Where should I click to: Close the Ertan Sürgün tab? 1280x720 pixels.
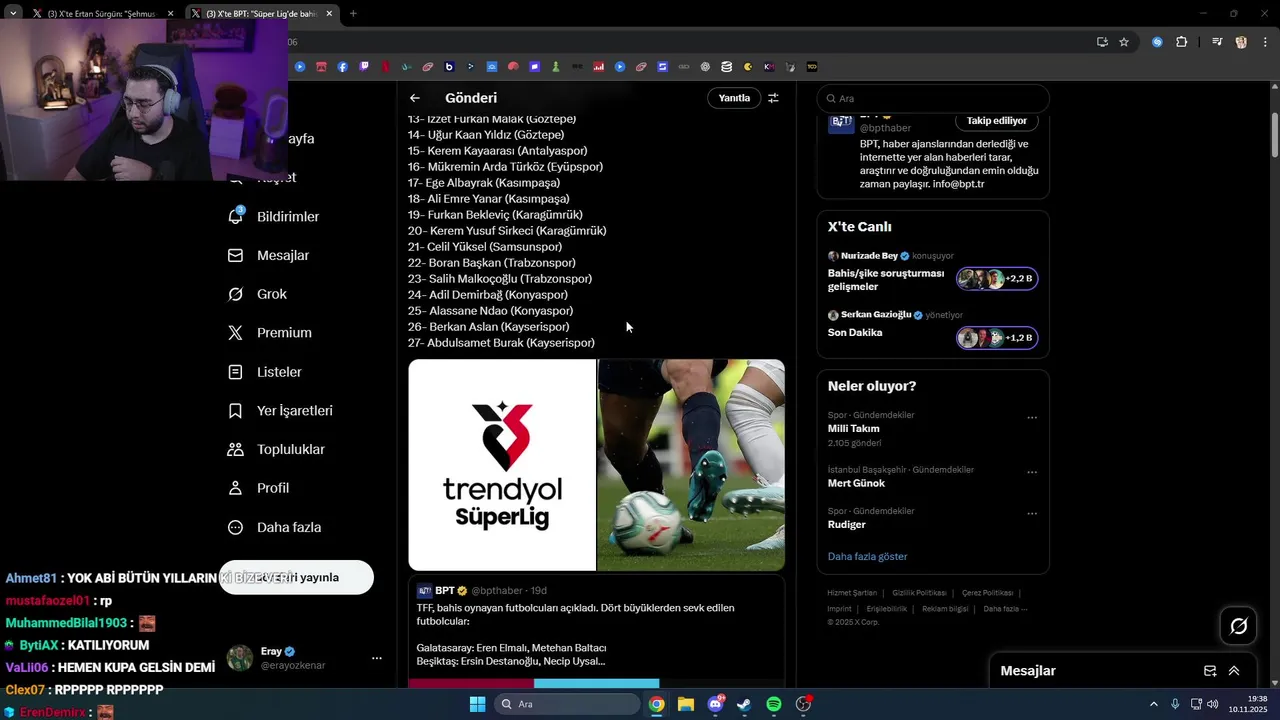[170, 14]
